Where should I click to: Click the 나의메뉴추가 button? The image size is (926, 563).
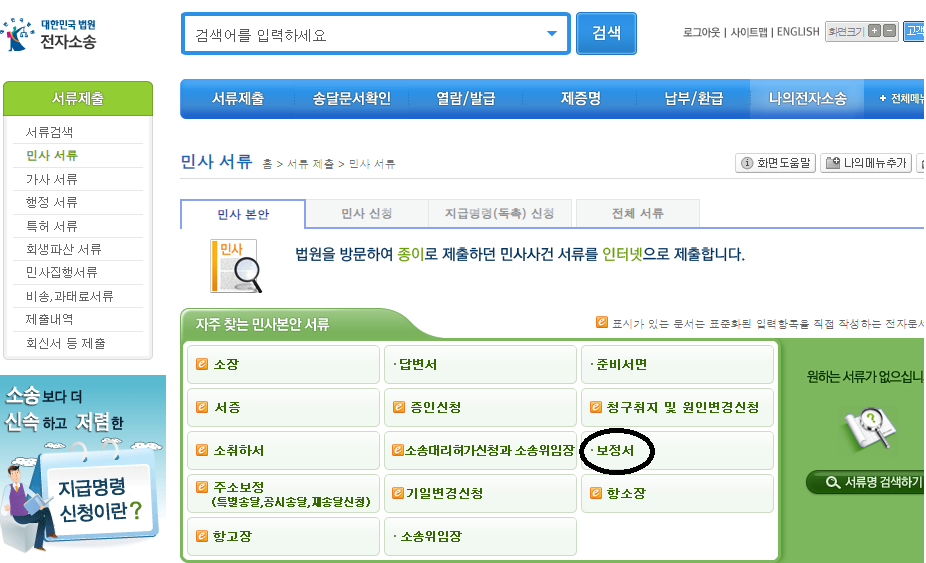pyautogui.click(x=866, y=162)
